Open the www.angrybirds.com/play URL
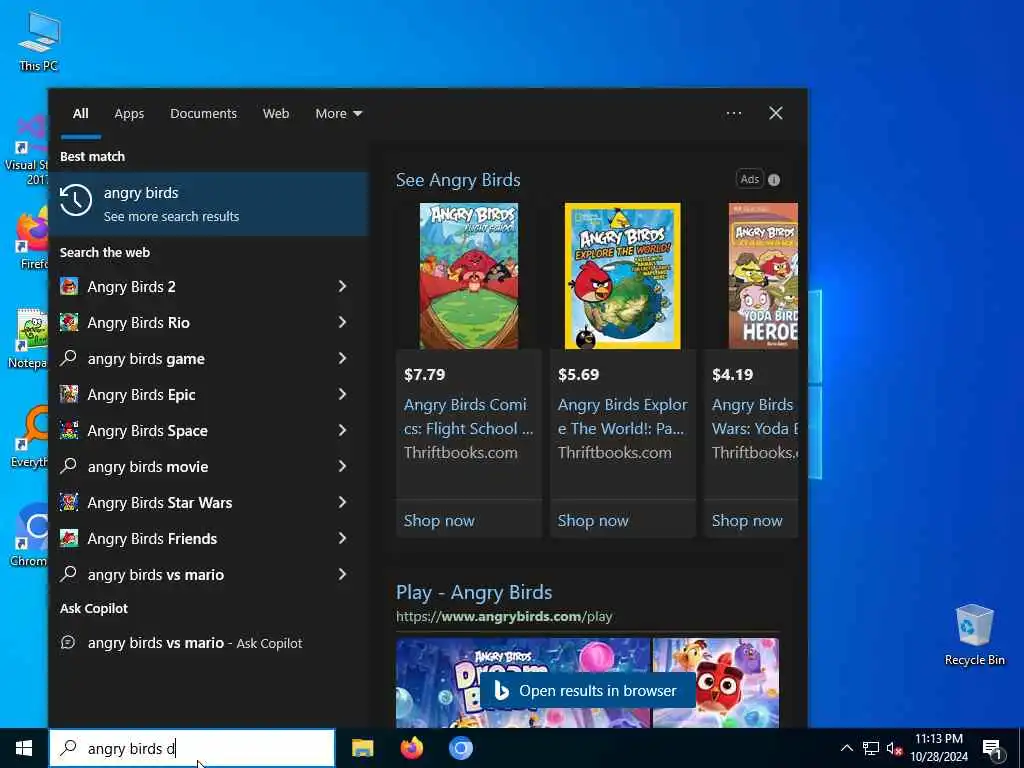The image size is (1024, 768). tap(504, 616)
